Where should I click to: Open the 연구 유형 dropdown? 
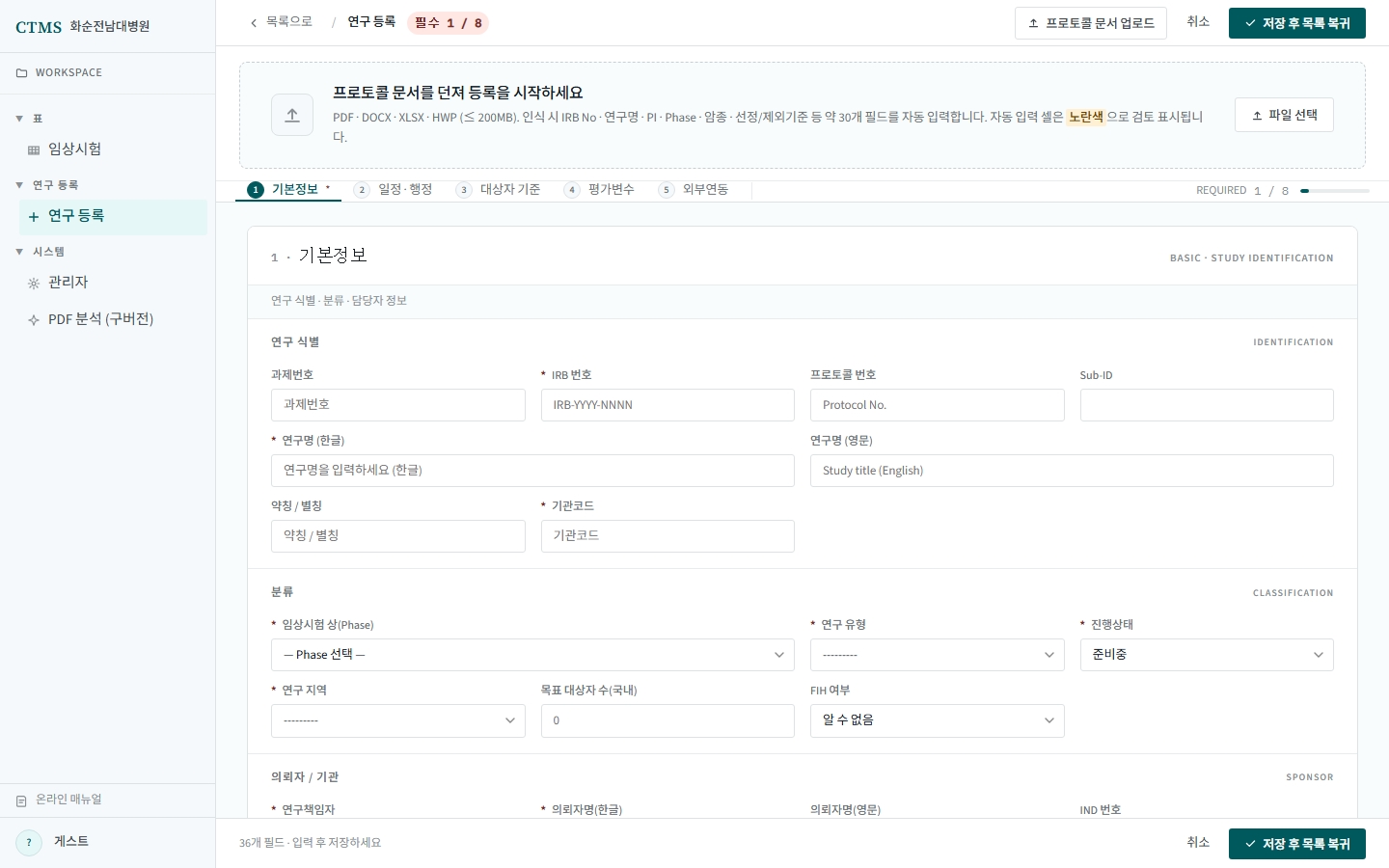tap(938, 655)
